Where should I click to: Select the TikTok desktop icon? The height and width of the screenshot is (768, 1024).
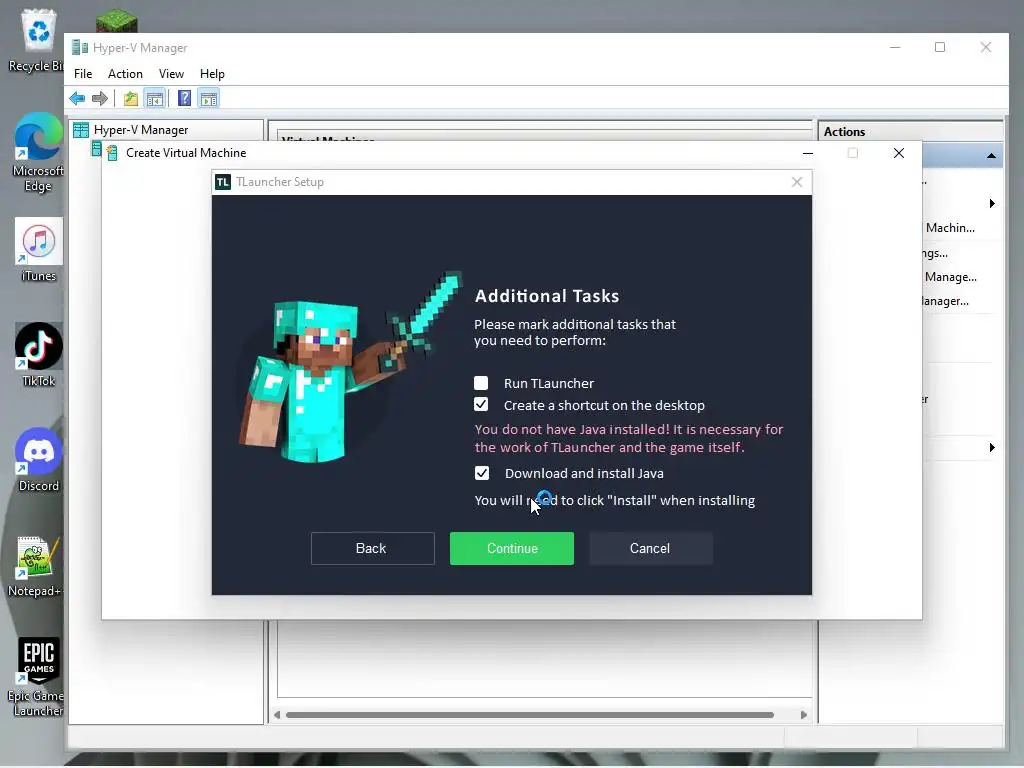39,355
